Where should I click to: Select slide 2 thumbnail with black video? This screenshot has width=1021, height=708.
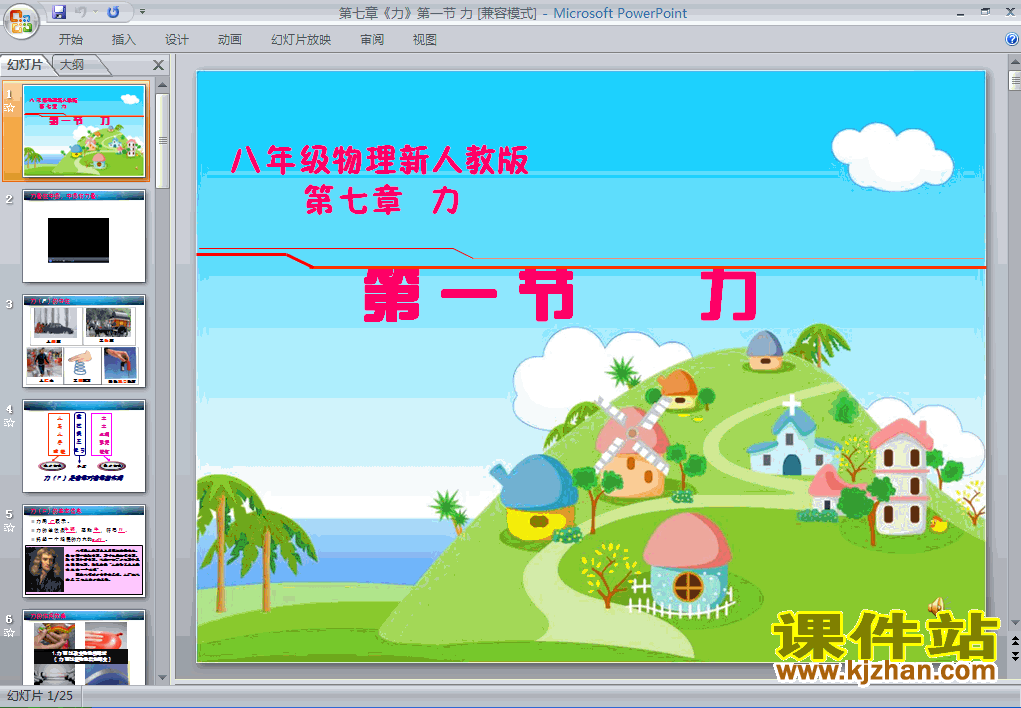click(x=84, y=236)
